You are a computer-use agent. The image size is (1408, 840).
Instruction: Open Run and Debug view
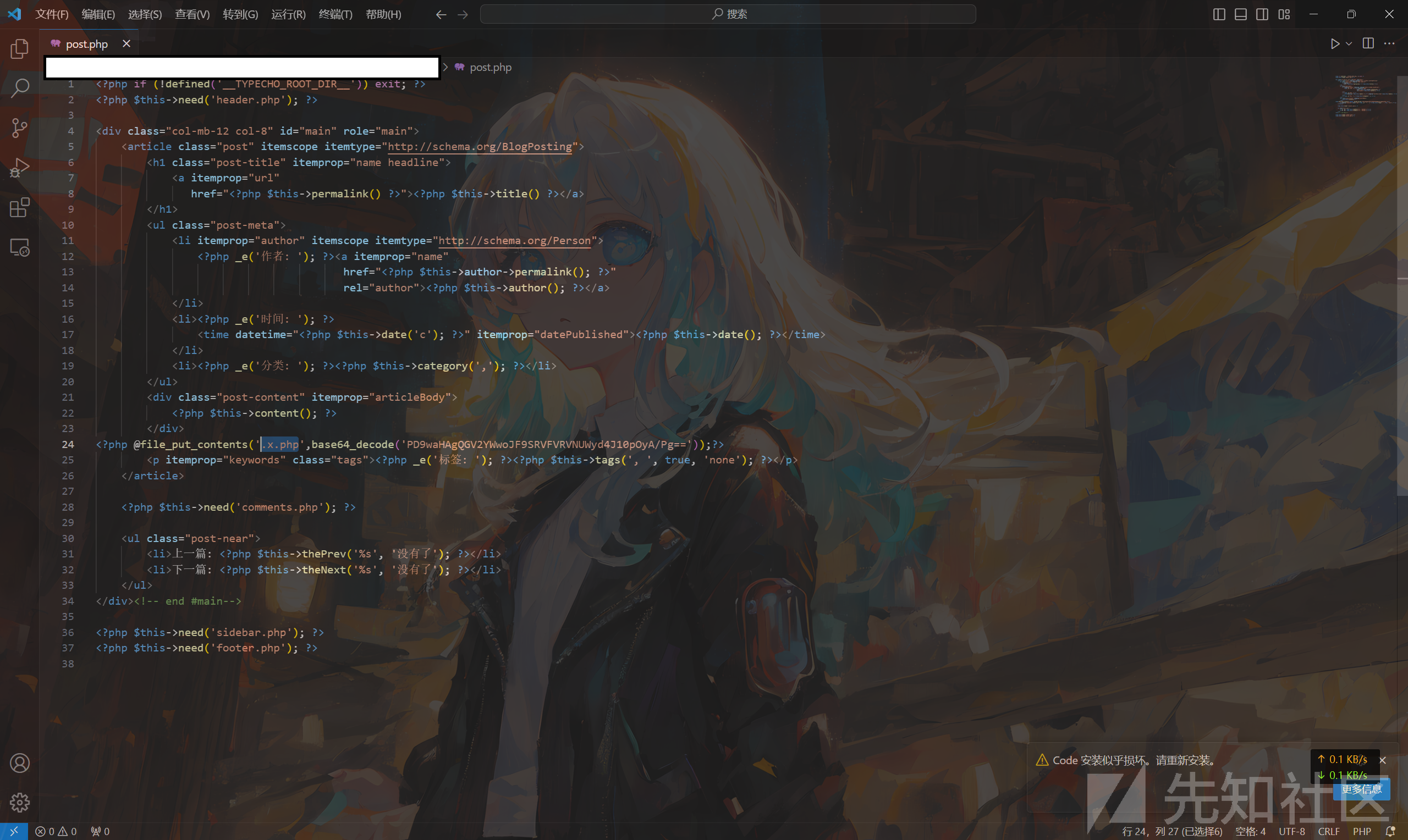(20, 168)
